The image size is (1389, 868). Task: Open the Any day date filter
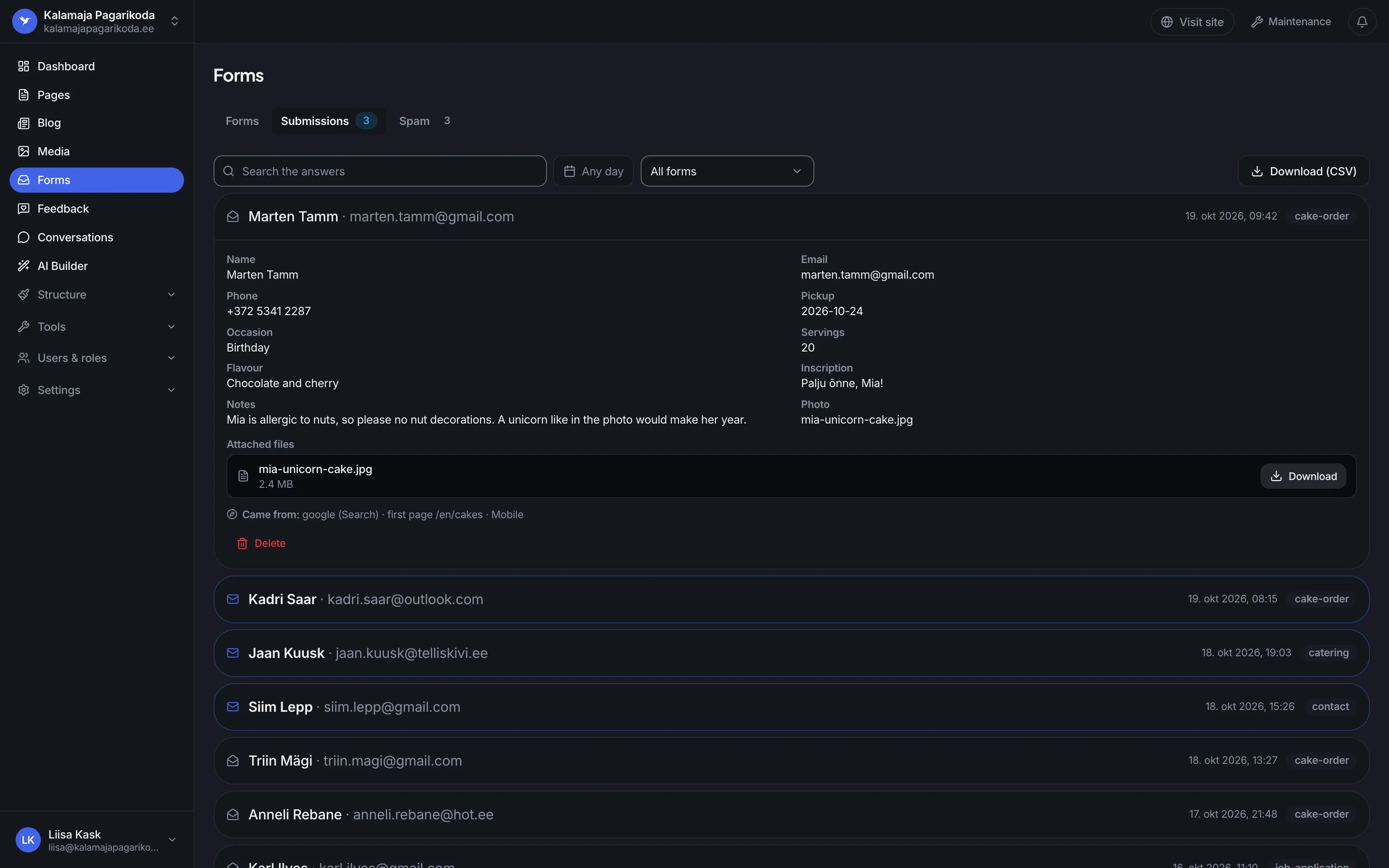(593, 171)
